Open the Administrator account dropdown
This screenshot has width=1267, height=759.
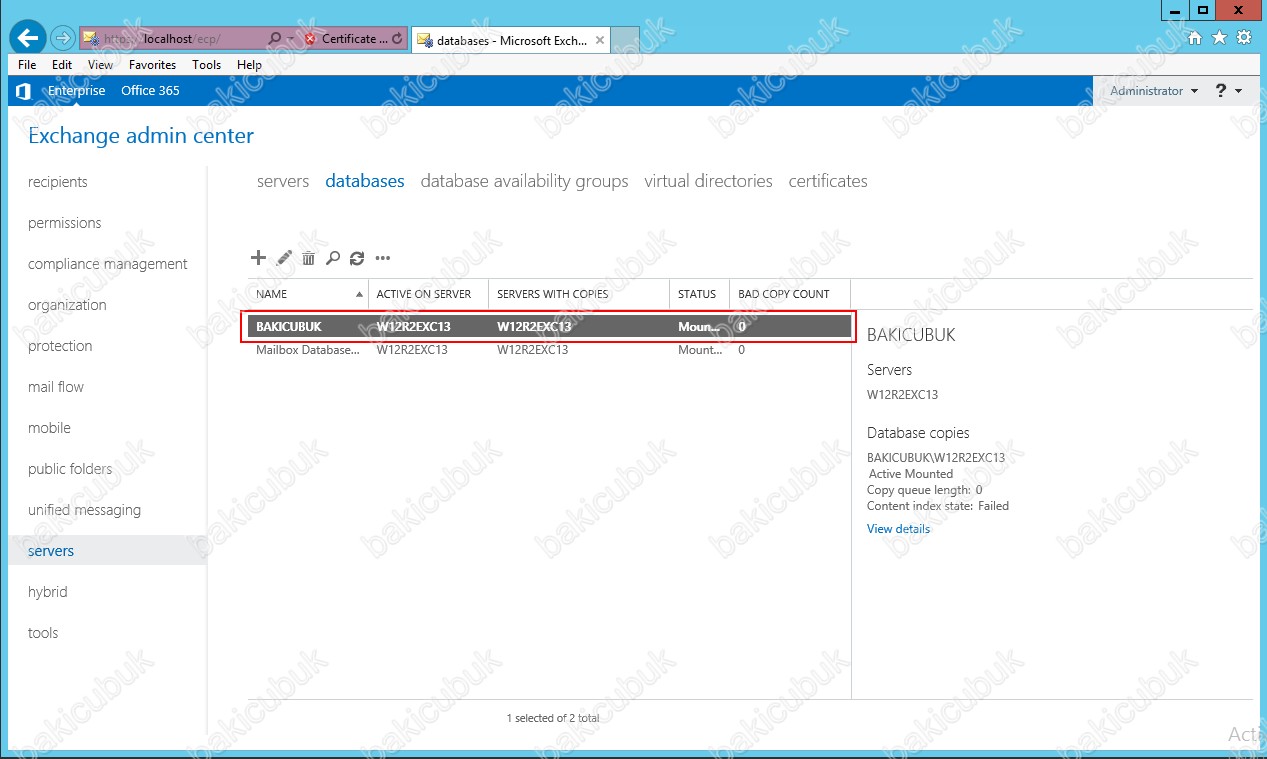pyautogui.click(x=1154, y=91)
